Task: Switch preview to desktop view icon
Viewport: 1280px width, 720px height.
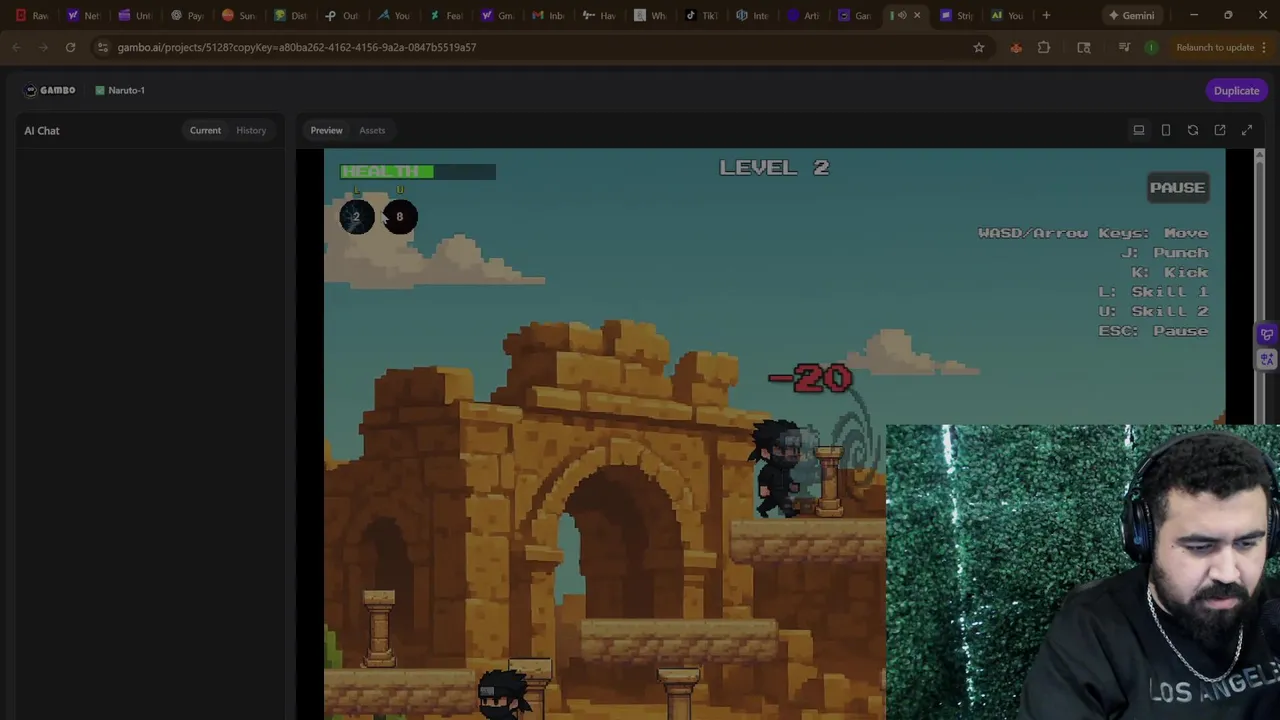Action: point(1138,130)
